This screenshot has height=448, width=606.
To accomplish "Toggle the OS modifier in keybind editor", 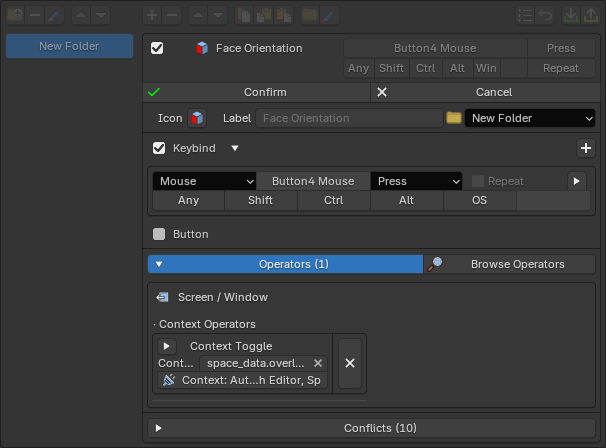I will [480, 200].
